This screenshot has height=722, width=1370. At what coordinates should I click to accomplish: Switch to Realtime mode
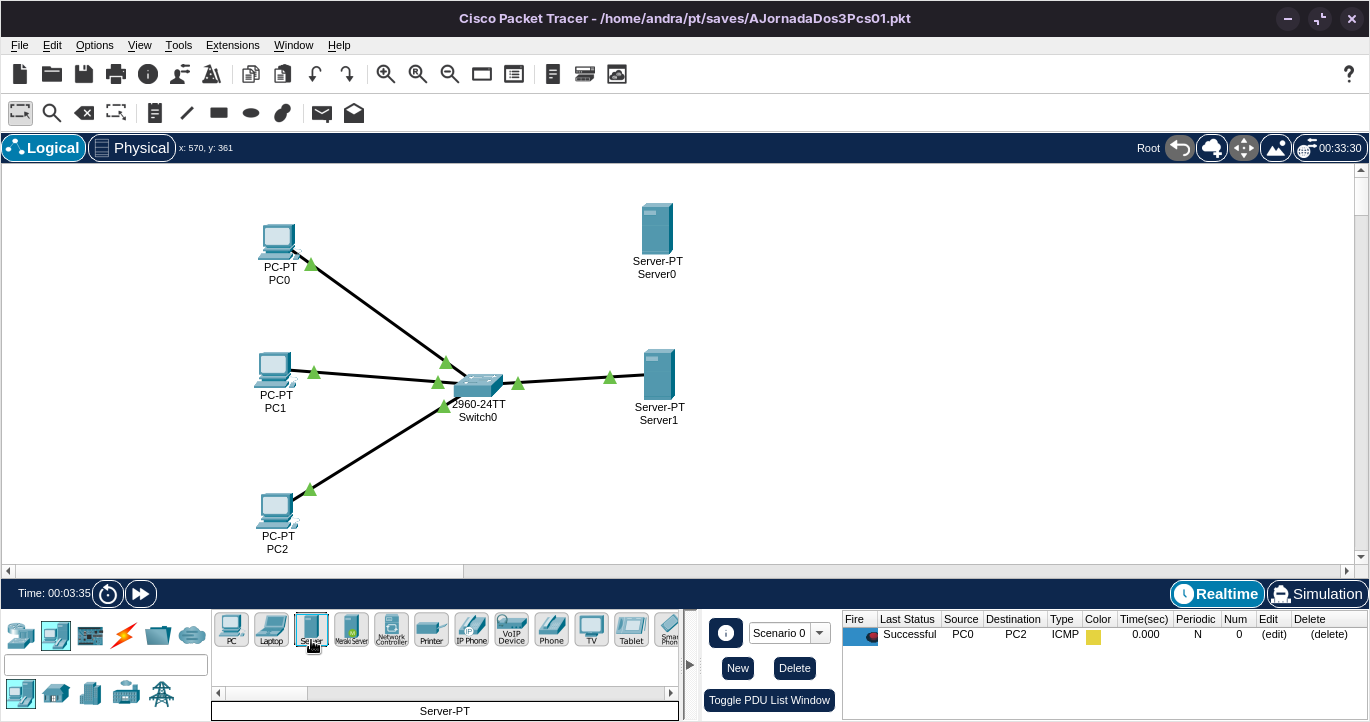tap(1217, 594)
